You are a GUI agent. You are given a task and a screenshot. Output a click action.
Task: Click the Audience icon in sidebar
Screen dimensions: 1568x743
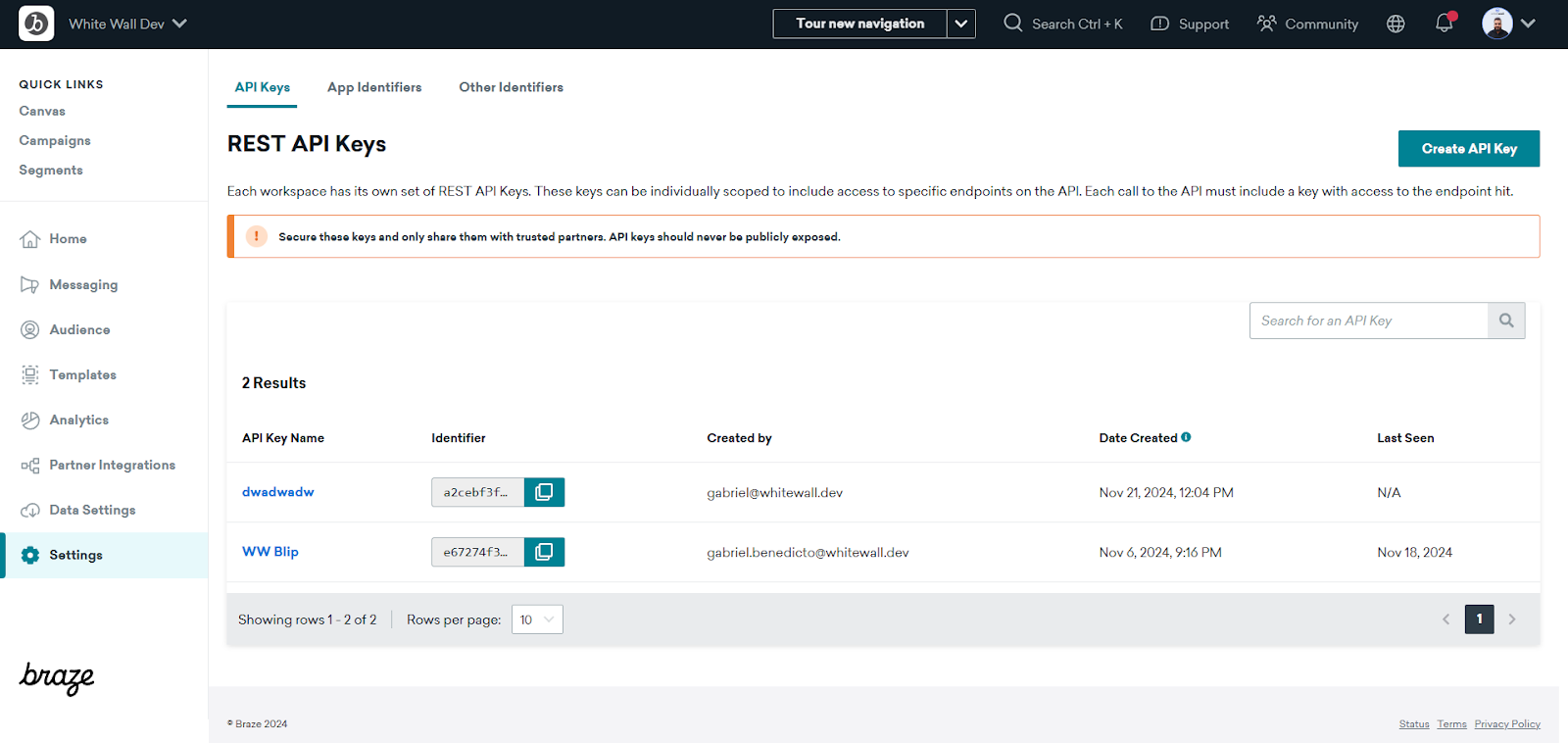(30, 329)
